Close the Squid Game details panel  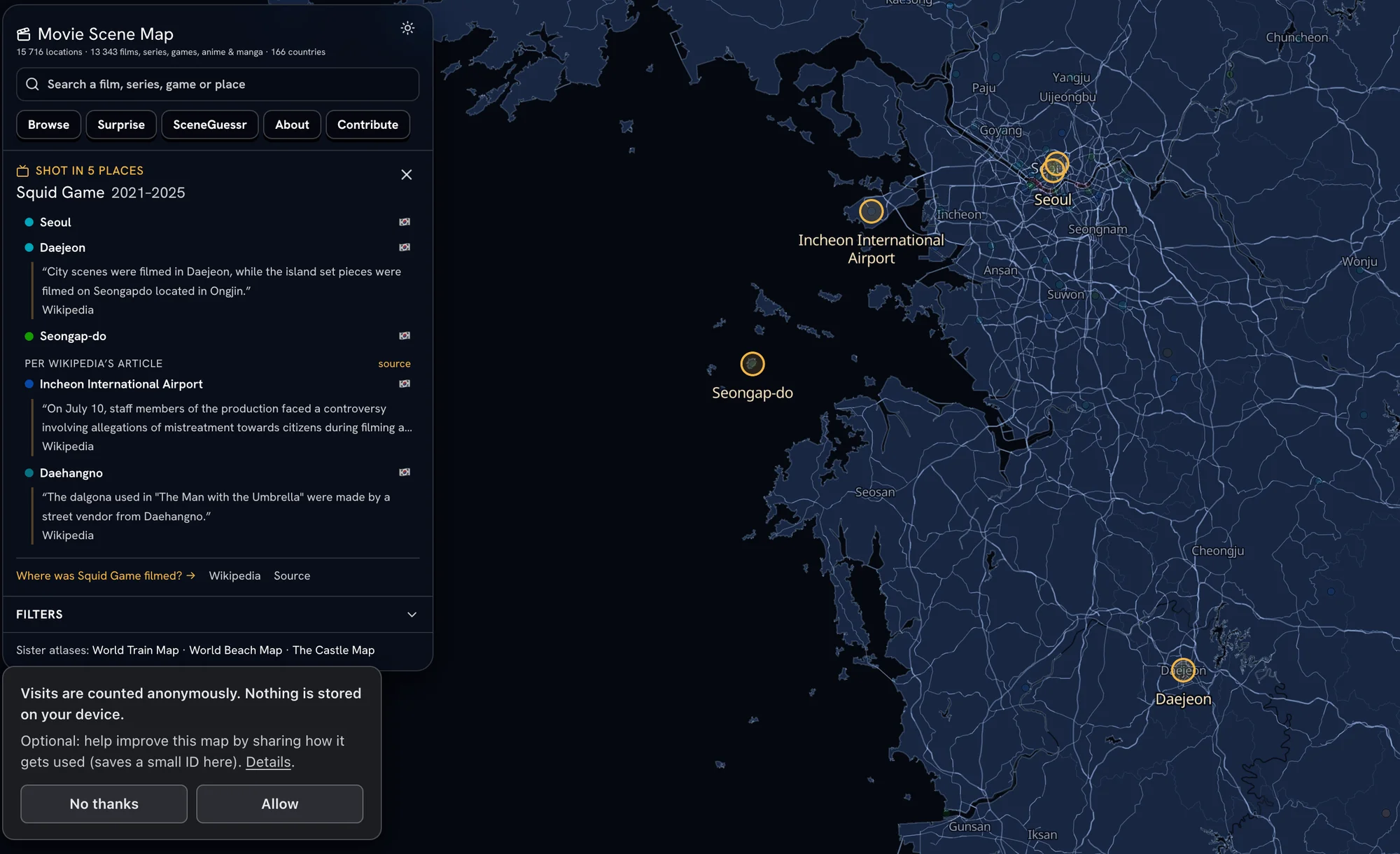[x=407, y=174]
